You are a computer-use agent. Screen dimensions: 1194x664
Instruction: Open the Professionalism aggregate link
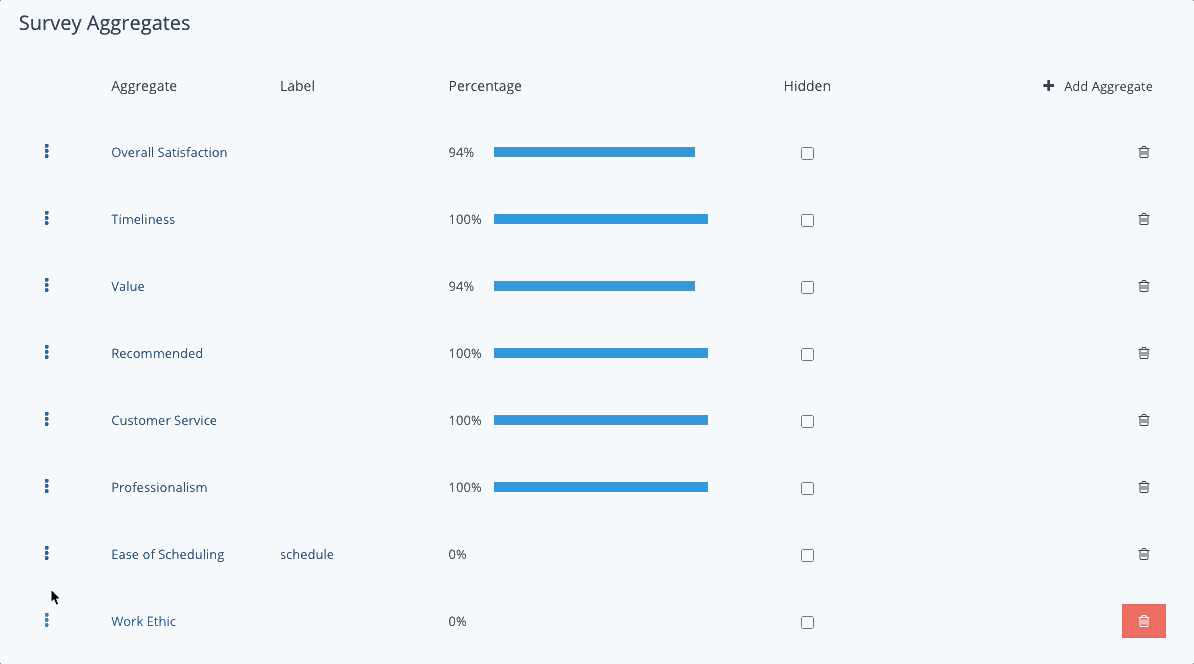point(159,487)
